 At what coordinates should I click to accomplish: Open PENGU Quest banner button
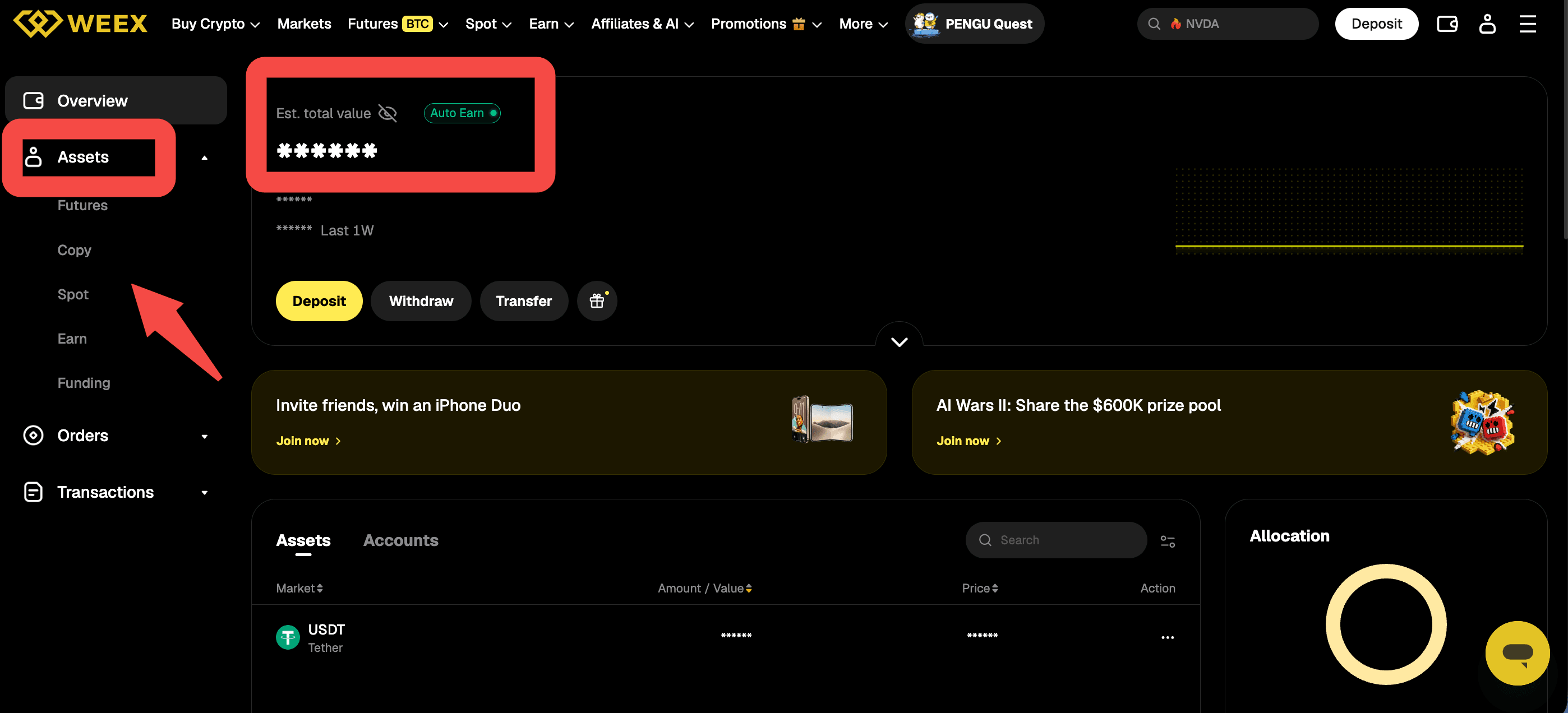click(975, 24)
